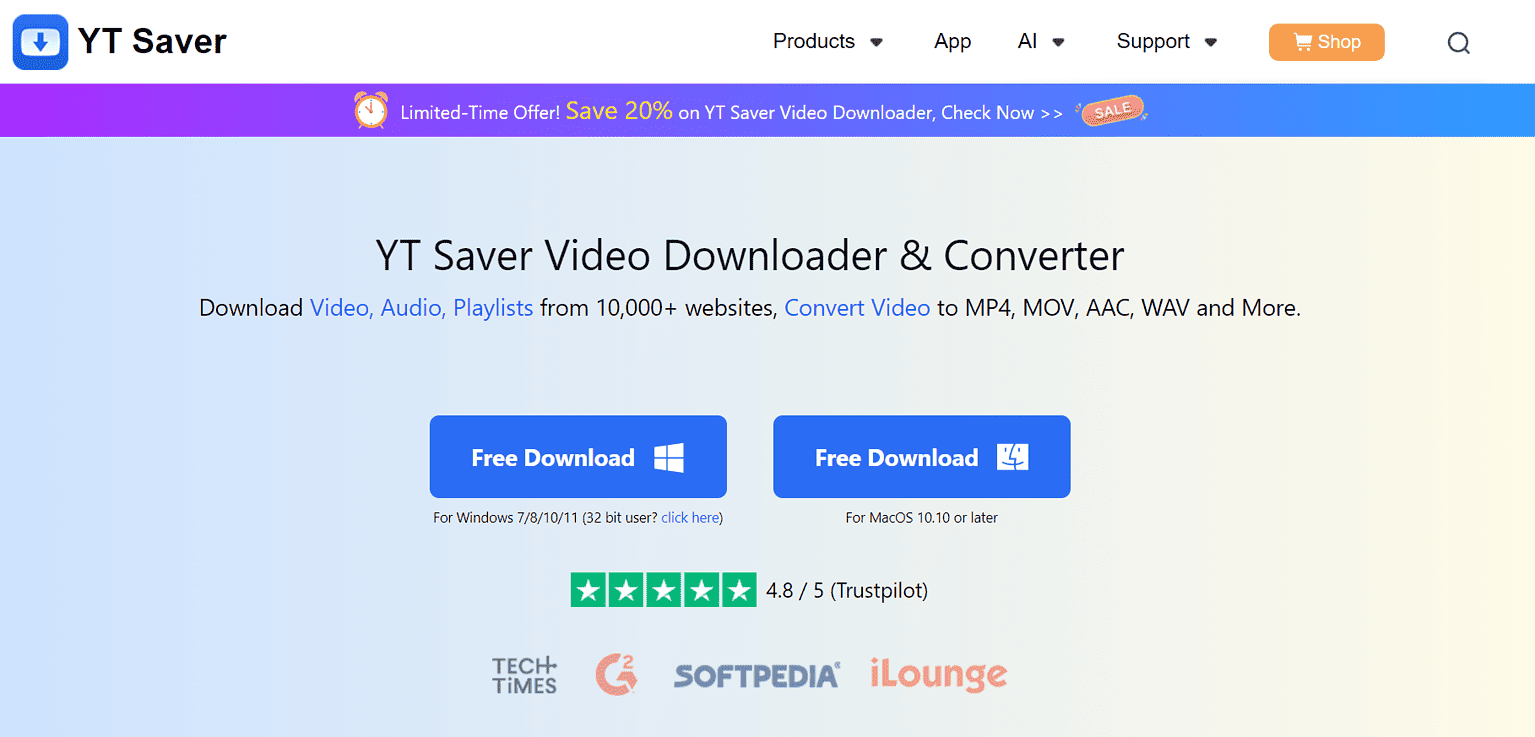Click the alarm clock icon in banner
1535x737 pixels.
click(371, 110)
